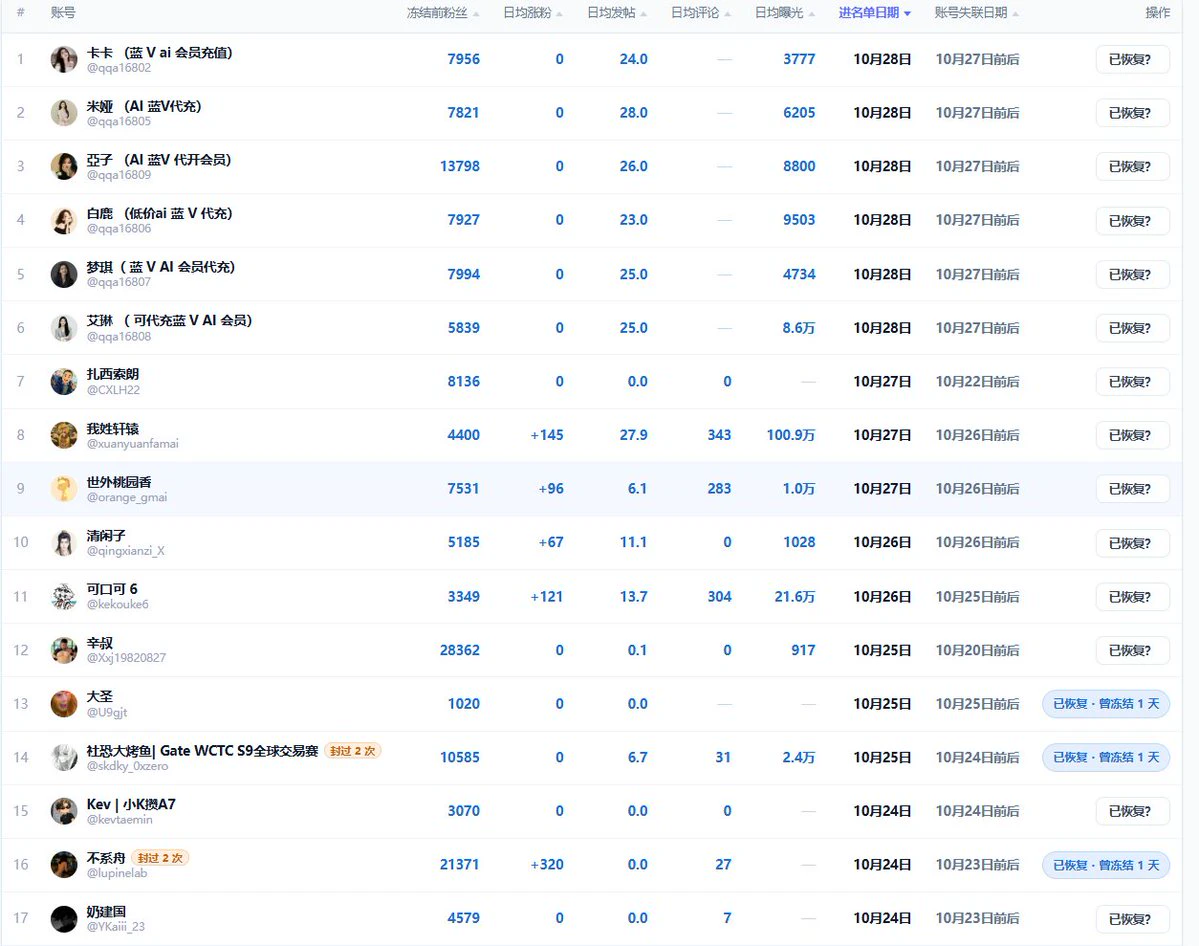Click the handle @kekouke6
This screenshot has width=1199, height=946.
[x=118, y=604]
